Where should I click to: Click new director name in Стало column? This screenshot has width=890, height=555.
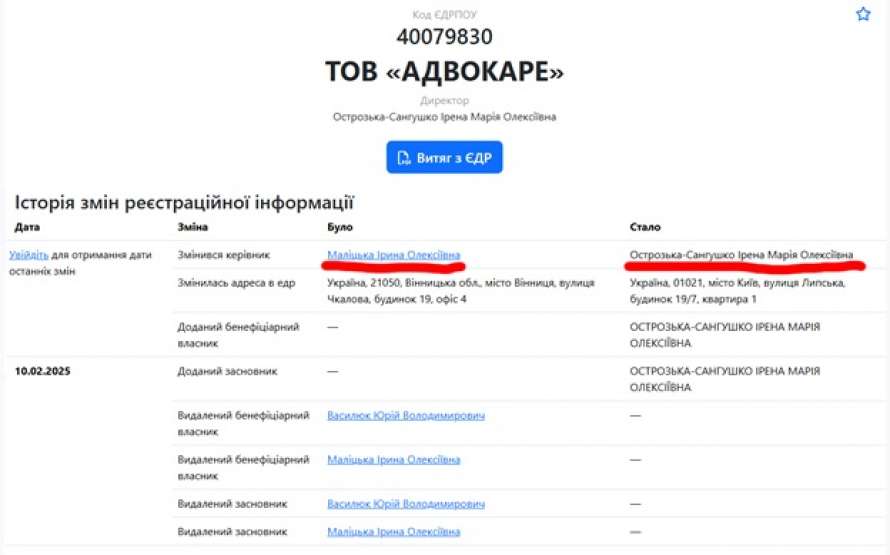click(741, 255)
